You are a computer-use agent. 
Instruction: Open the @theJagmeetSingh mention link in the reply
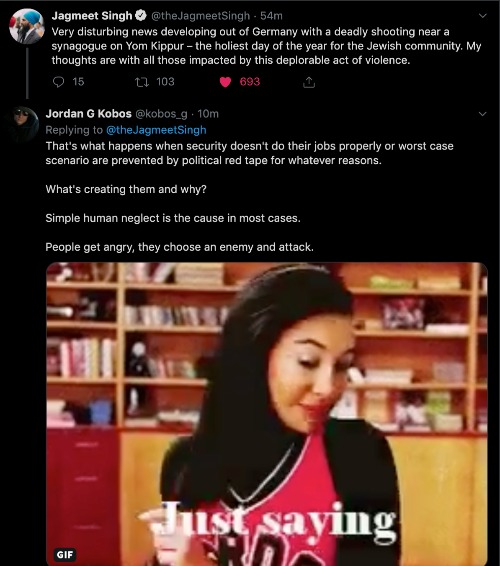tap(156, 130)
